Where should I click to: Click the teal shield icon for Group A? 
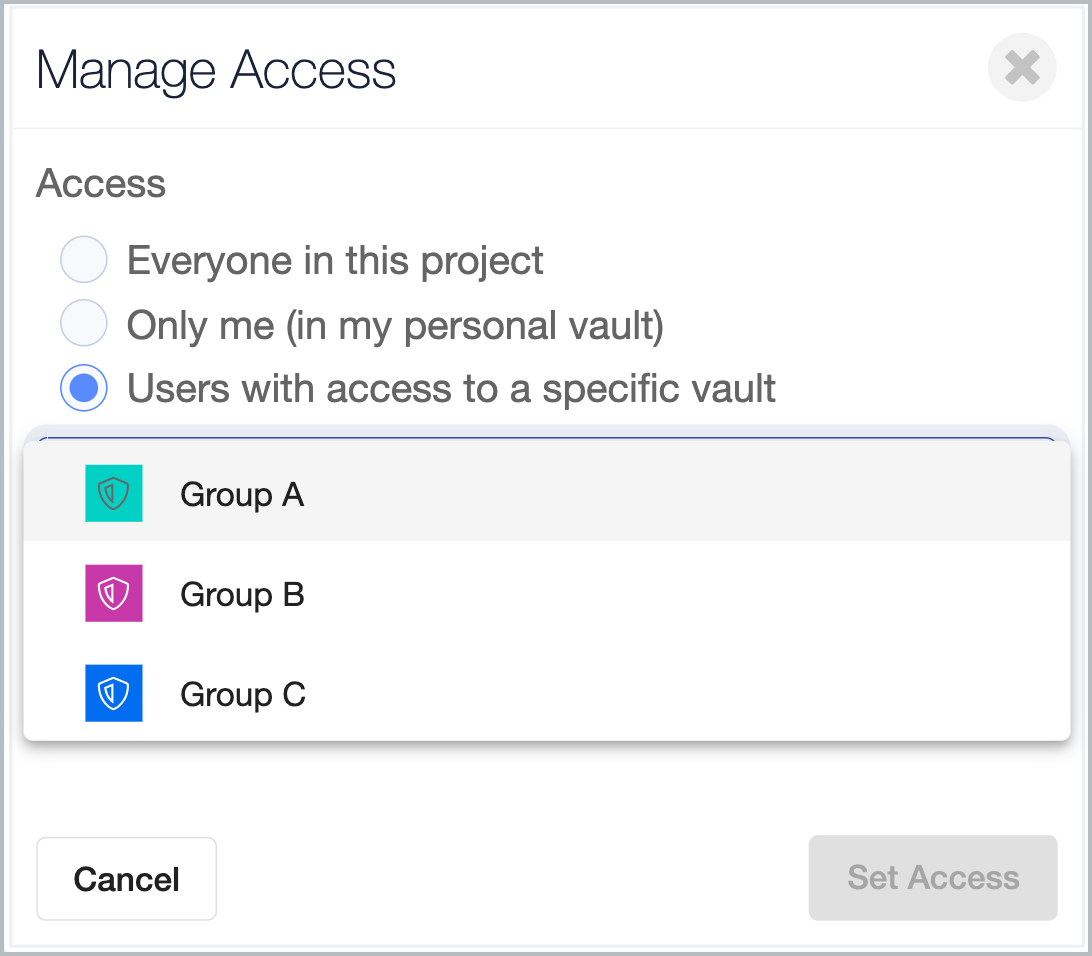click(114, 493)
